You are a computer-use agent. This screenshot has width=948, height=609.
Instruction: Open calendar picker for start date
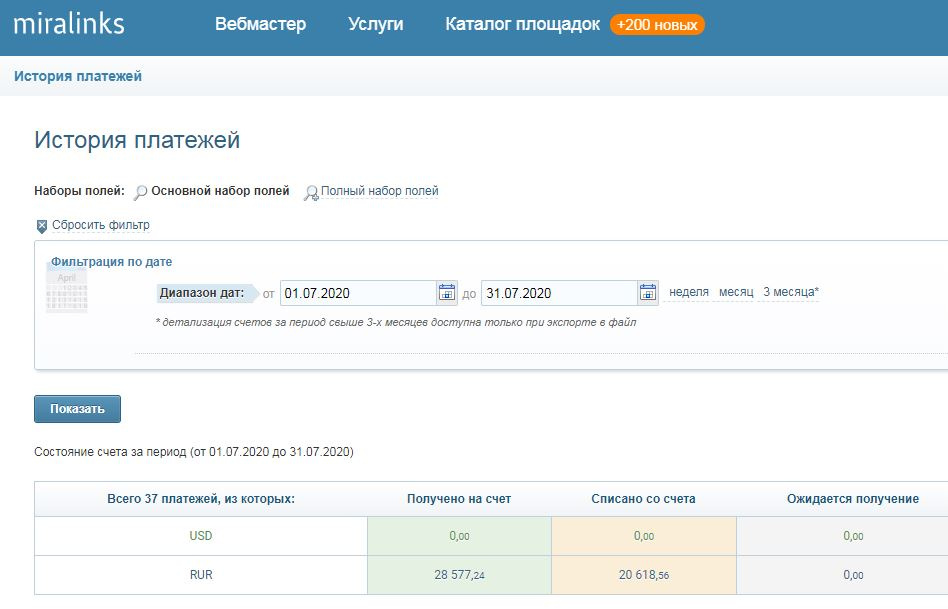(447, 293)
